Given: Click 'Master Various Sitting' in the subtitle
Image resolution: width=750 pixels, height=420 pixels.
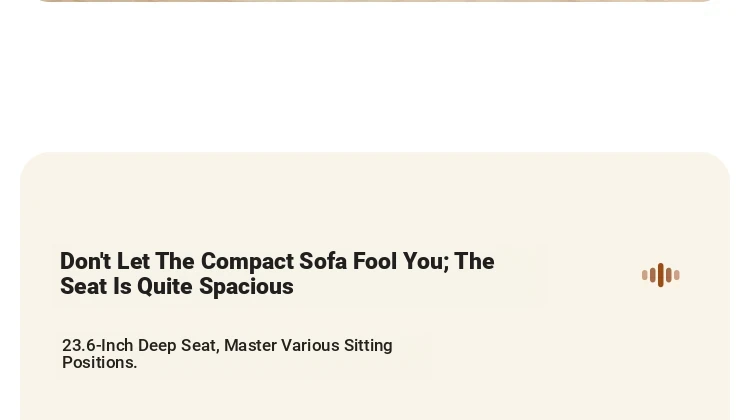Looking at the screenshot, I should (309, 345).
